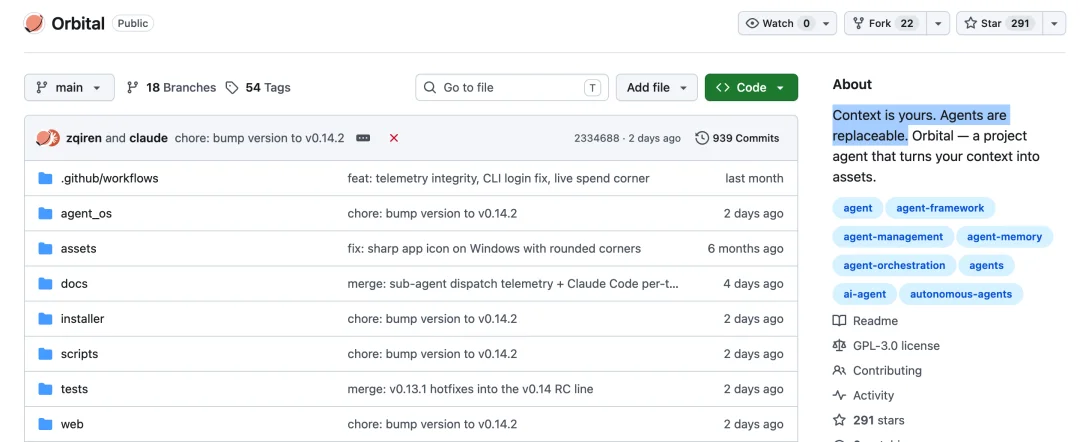Open the Readme link in About

click(866, 321)
